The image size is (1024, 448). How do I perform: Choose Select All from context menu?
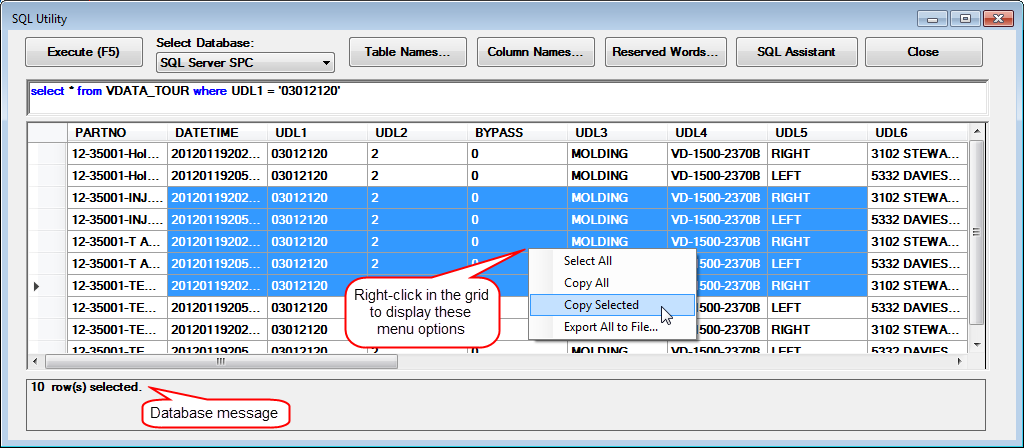coord(588,261)
